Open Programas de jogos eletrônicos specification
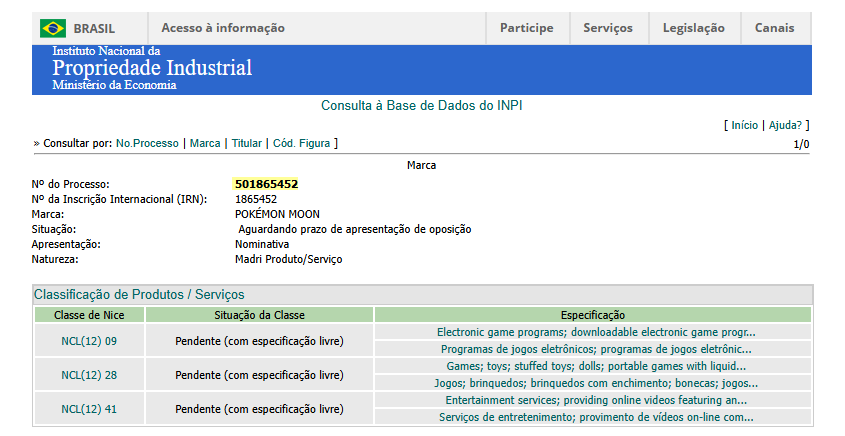 click(x=596, y=349)
